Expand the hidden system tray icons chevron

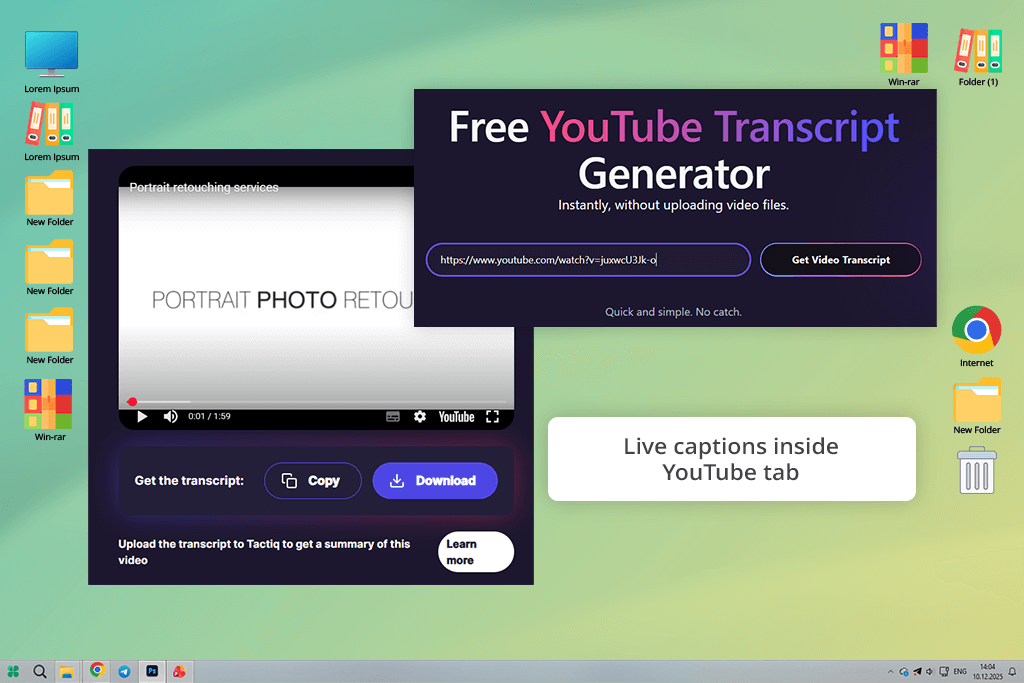point(890,671)
